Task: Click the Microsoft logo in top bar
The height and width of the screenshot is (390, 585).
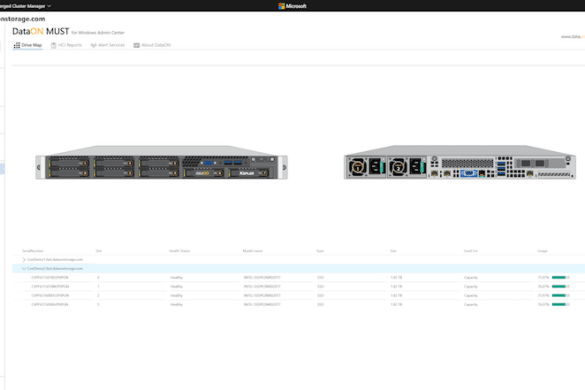Action: [292, 6]
